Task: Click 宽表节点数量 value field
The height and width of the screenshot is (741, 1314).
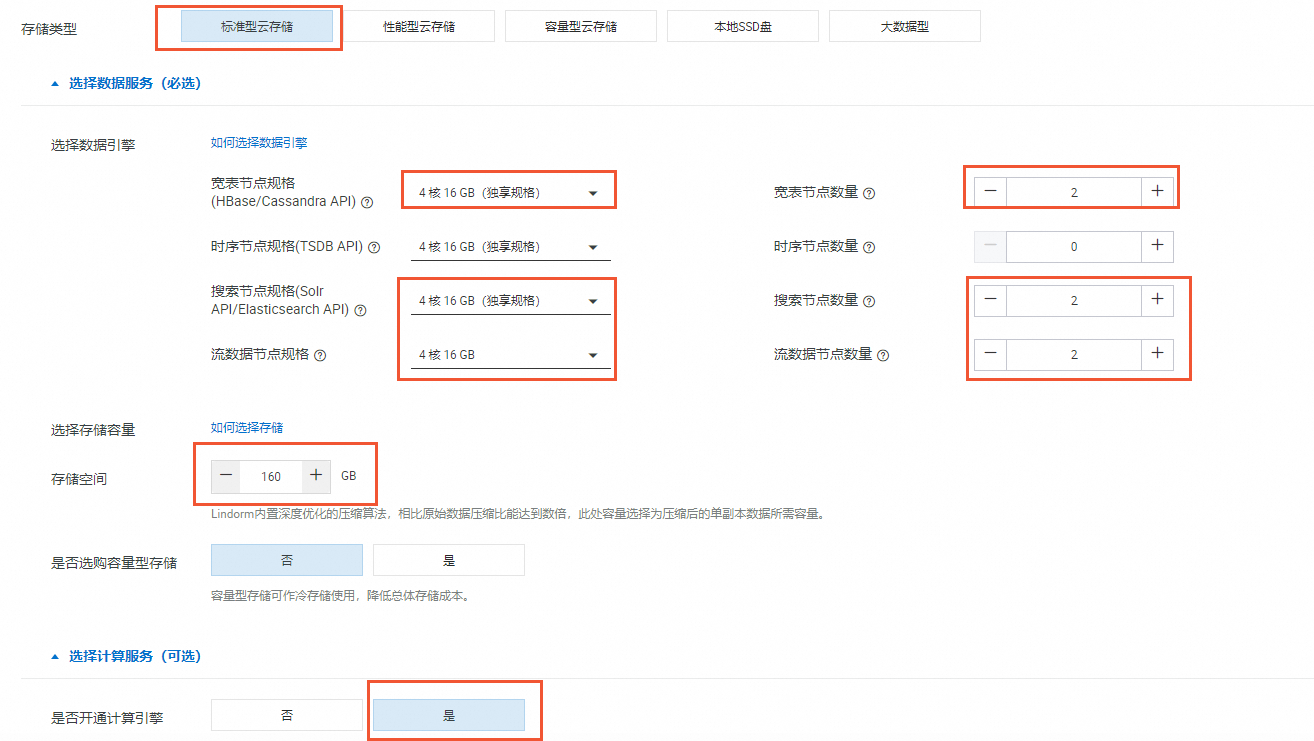Action: click(x=1074, y=192)
